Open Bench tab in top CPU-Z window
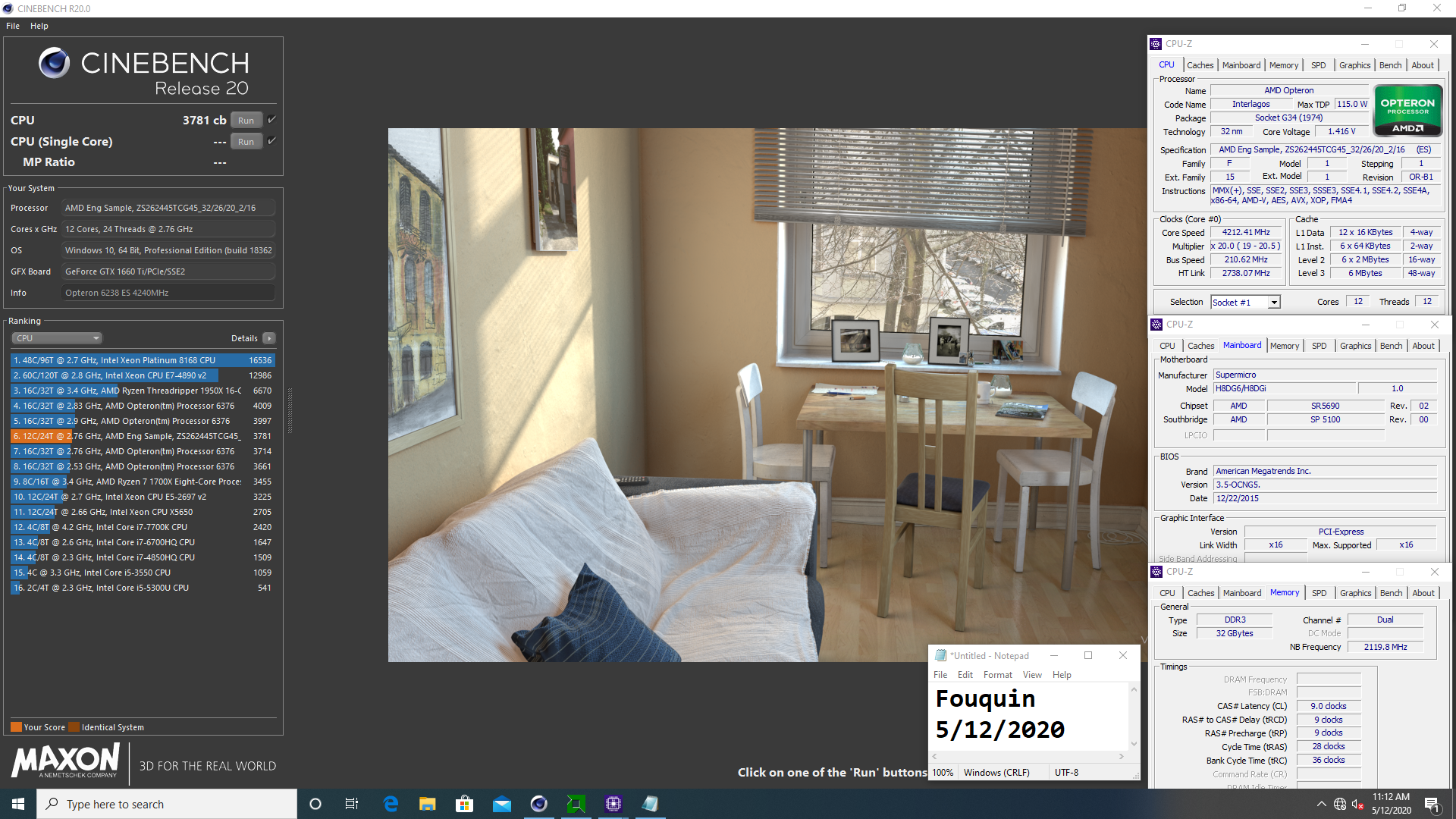Screen dimensions: 1456x819 click(1390, 65)
